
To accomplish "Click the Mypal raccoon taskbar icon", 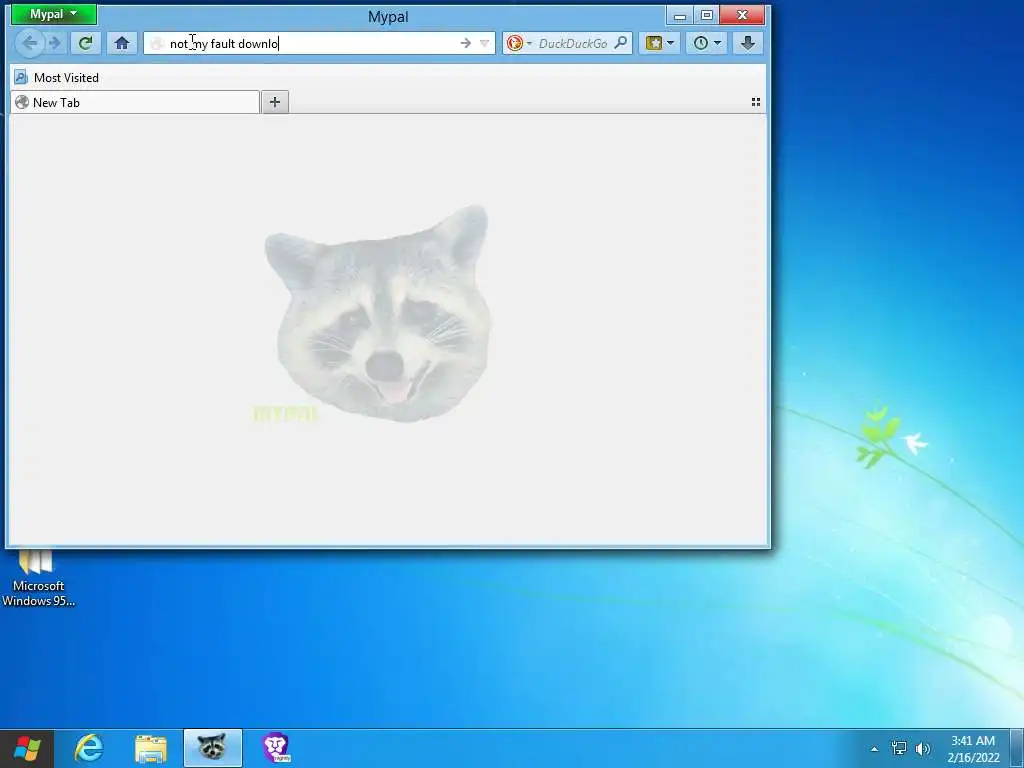I will (212, 748).
